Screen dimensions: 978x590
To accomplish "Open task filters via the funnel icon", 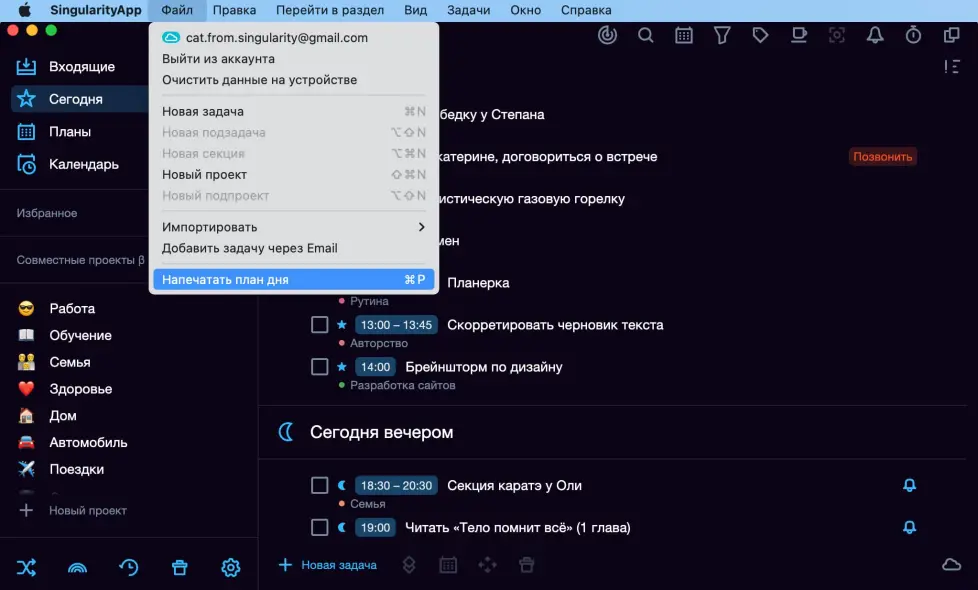I will coord(722,34).
